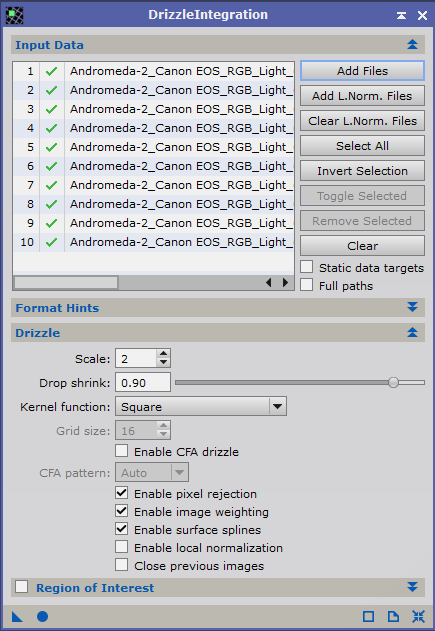
Task: Click the Apply Global circle icon
Action: pos(43,617)
